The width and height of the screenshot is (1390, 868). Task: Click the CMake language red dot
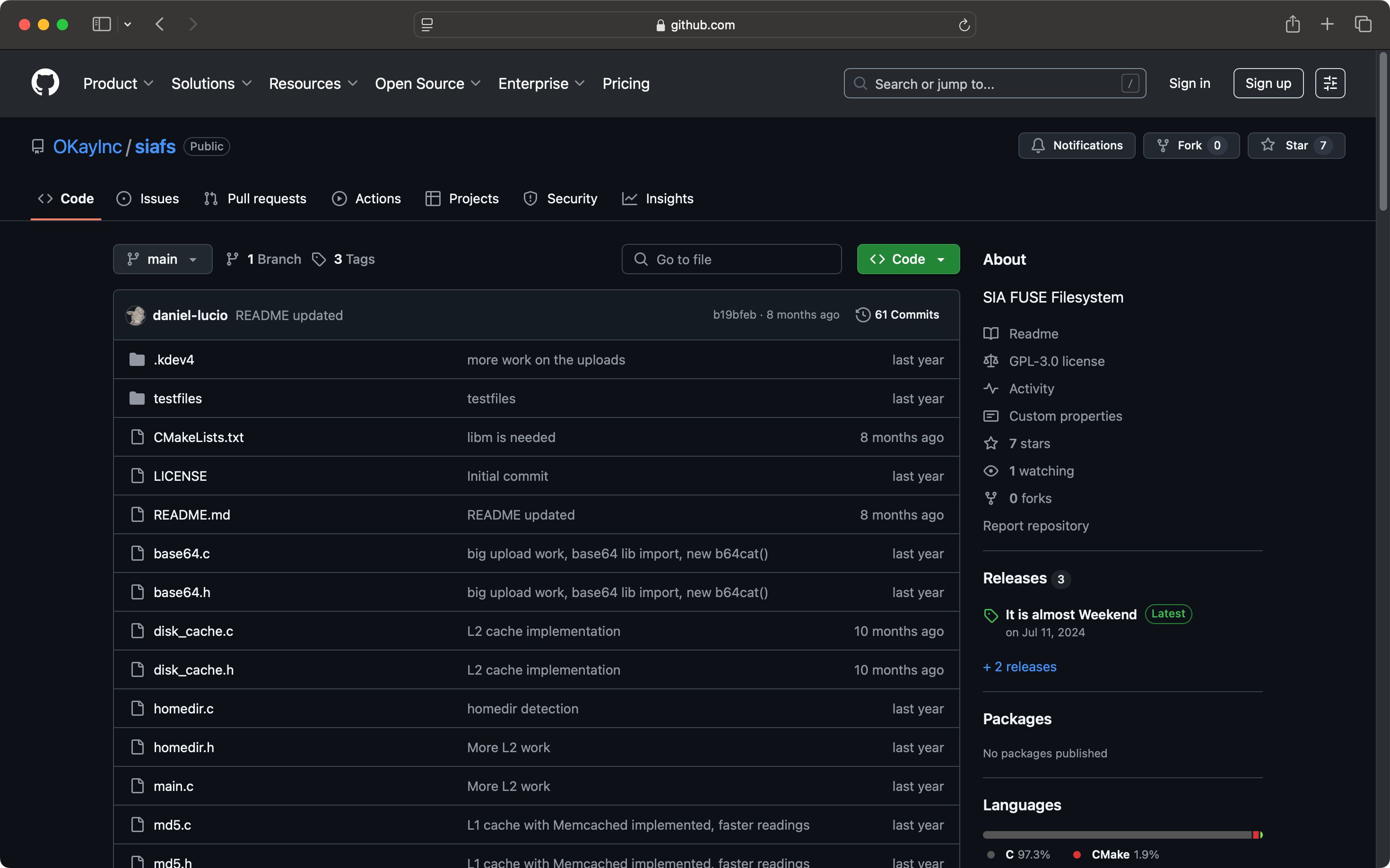tap(1077, 854)
